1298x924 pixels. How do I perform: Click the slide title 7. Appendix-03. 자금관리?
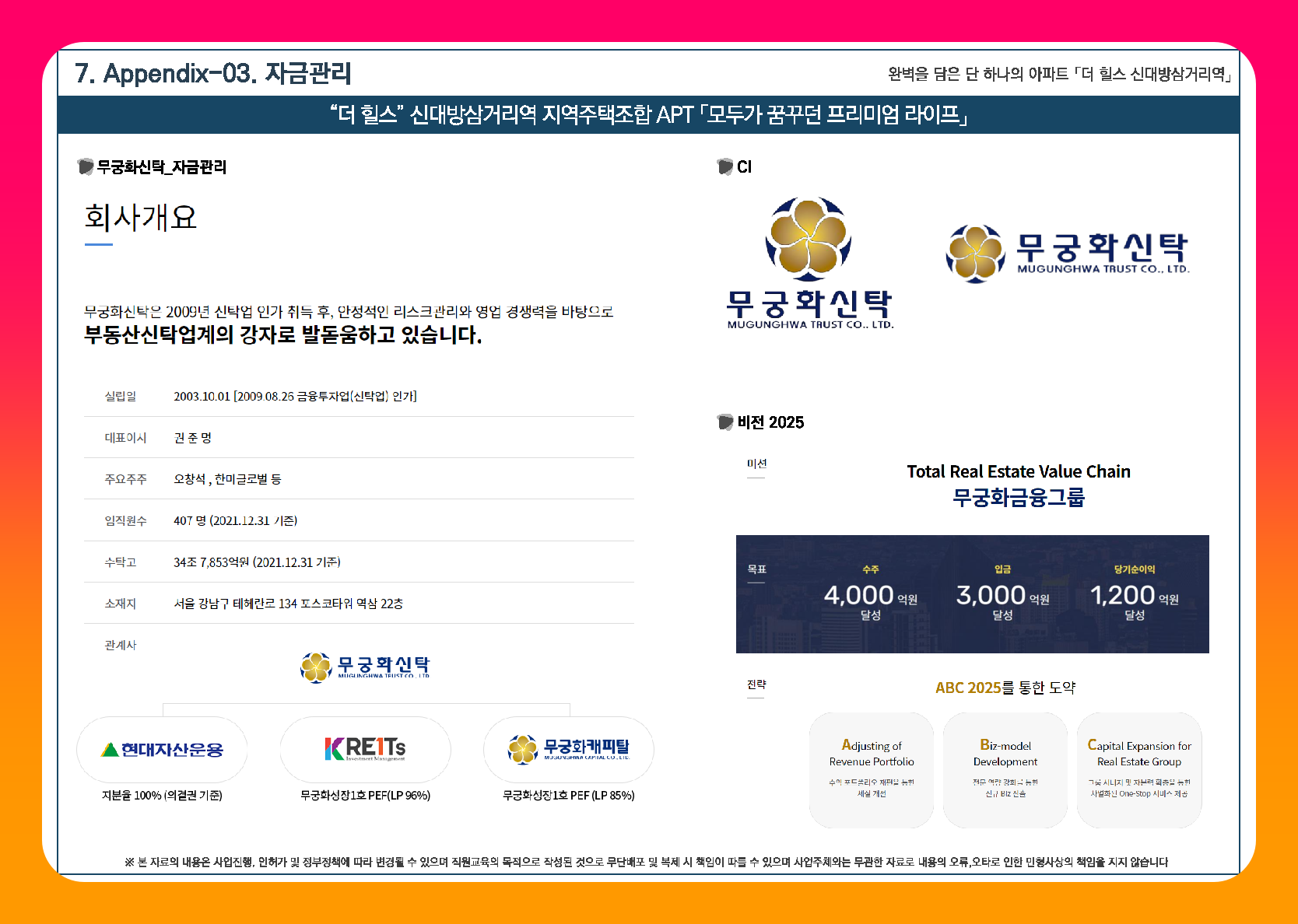tap(213, 73)
